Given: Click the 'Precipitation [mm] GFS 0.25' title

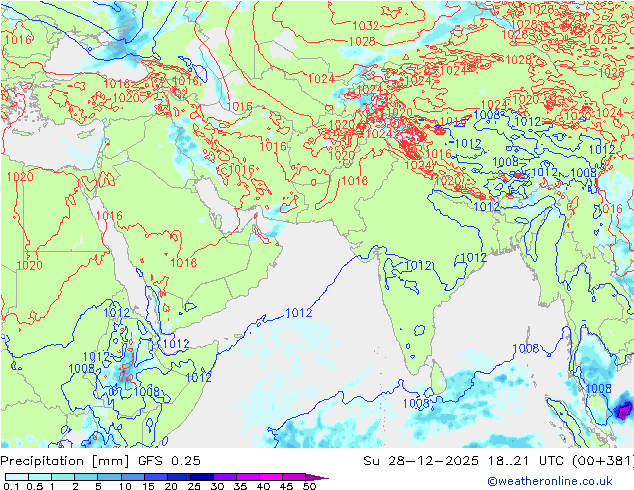Looking at the screenshot, I should [100, 461].
